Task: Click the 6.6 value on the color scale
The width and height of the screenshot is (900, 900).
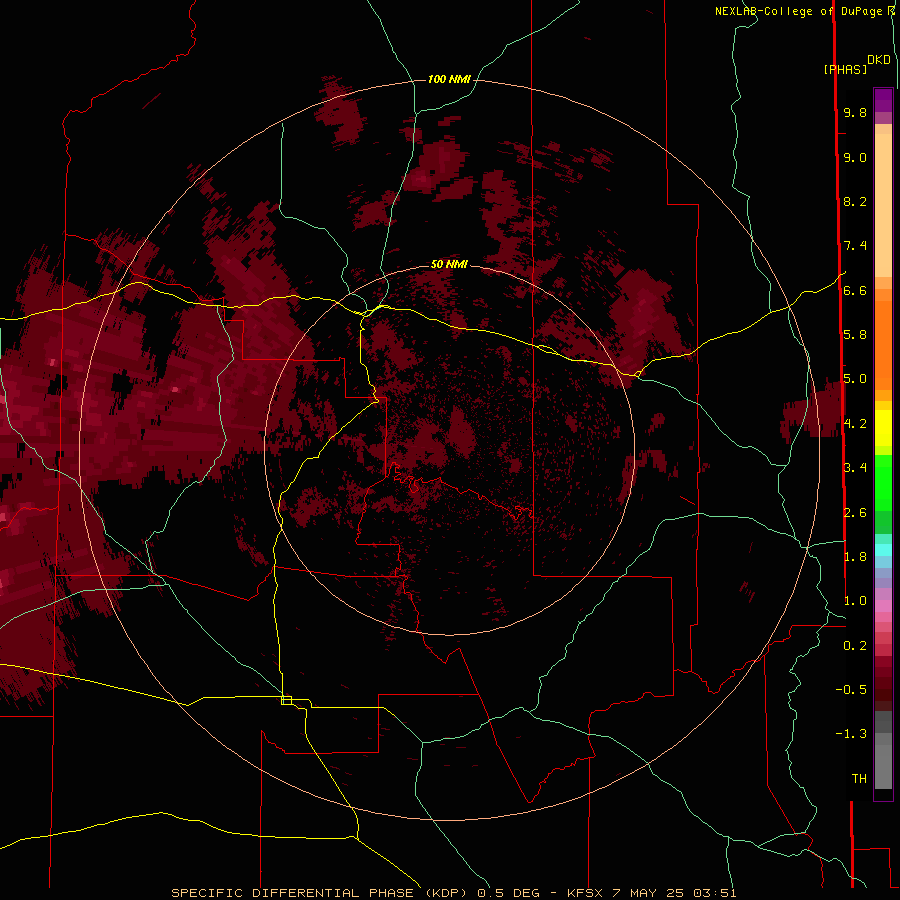Action: [855, 290]
